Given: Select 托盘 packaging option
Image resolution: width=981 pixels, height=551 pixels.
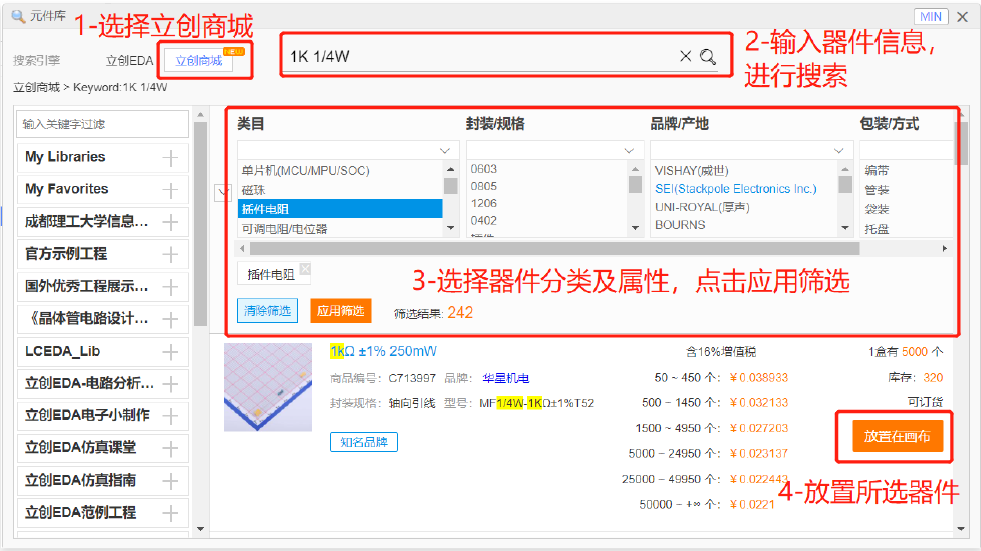Looking at the screenshot, I should tap(877, 229).
